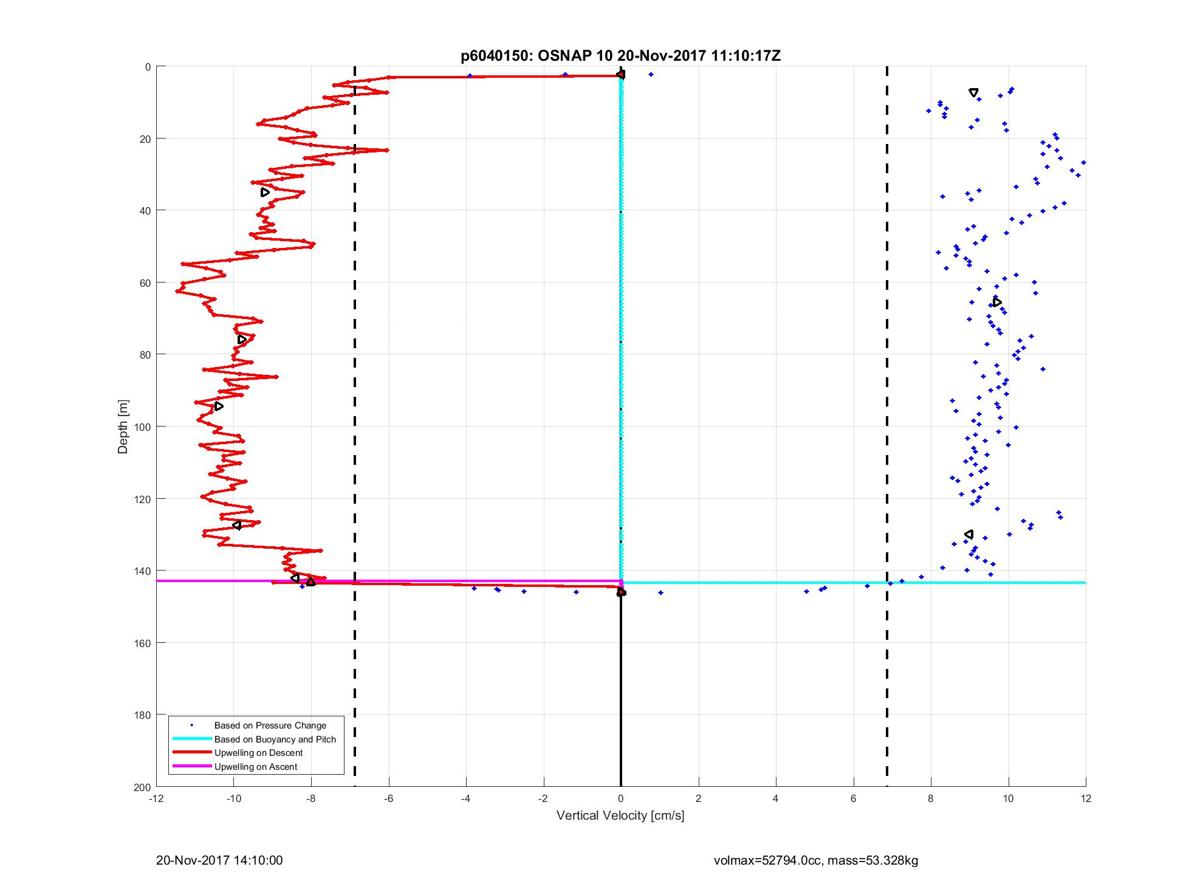This screenshot has height=885, width=1200.
Task: Click the magenta line swatch in legend
Action: click(190, 767)
